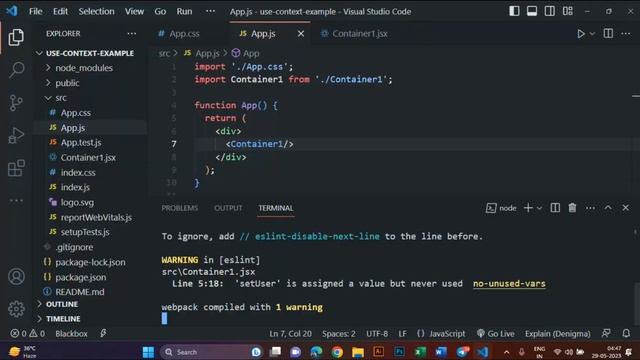Start Go Live server

click(x=496, y=333)
